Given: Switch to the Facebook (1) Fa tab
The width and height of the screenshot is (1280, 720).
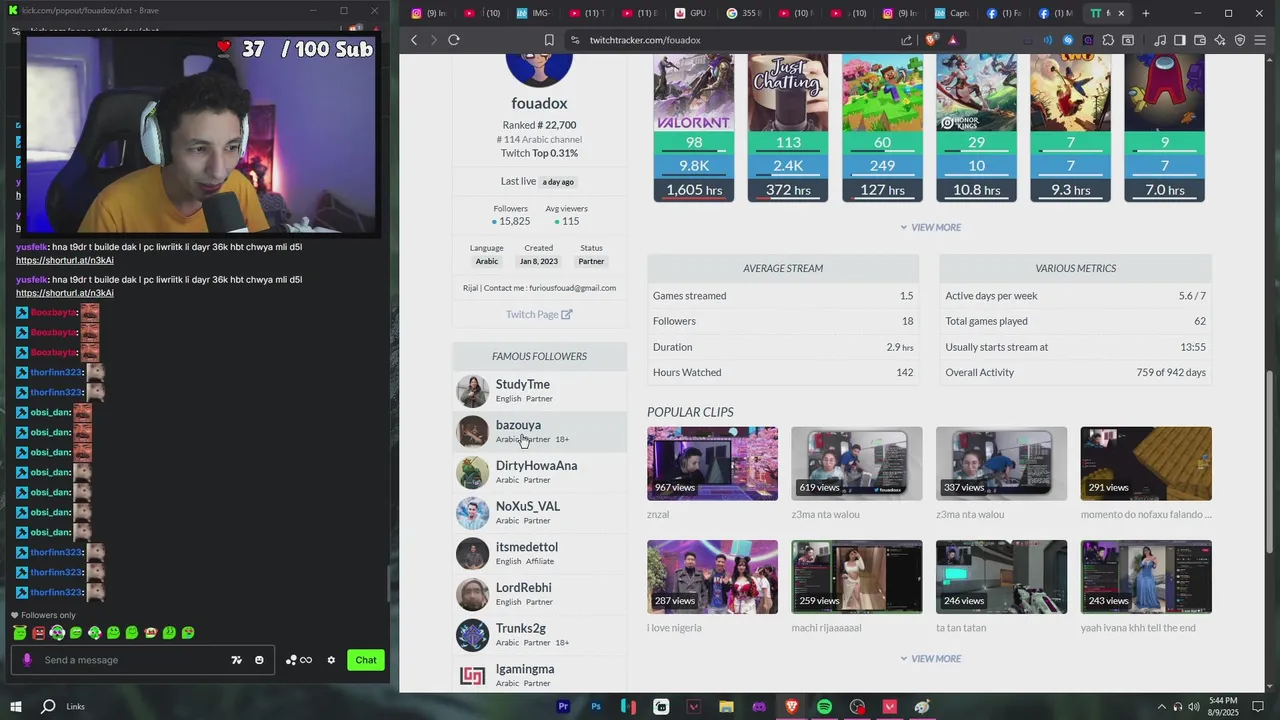Looking at the screenshot, I should coord(1003,13).
